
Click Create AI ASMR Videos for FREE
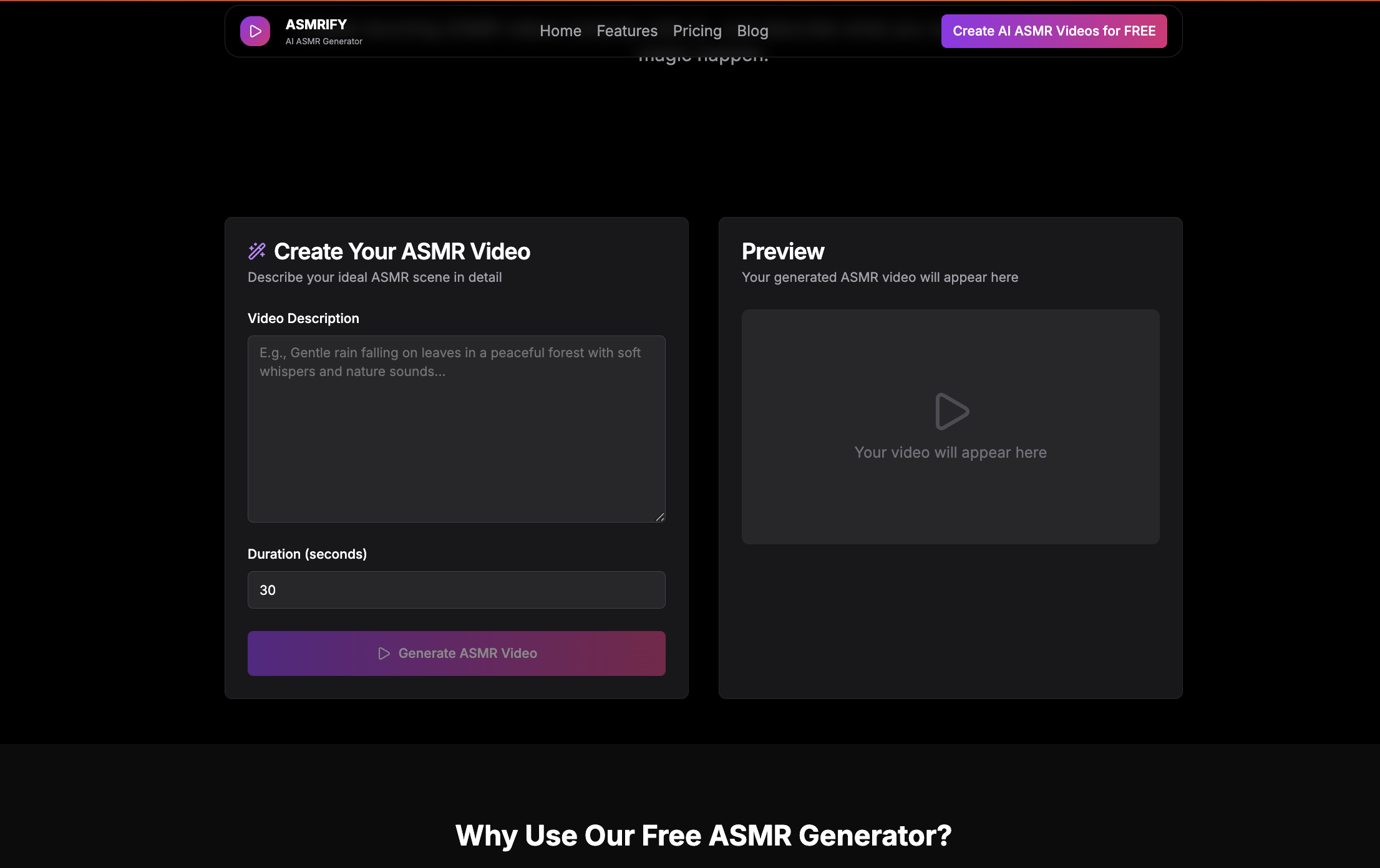[1053, 31]
